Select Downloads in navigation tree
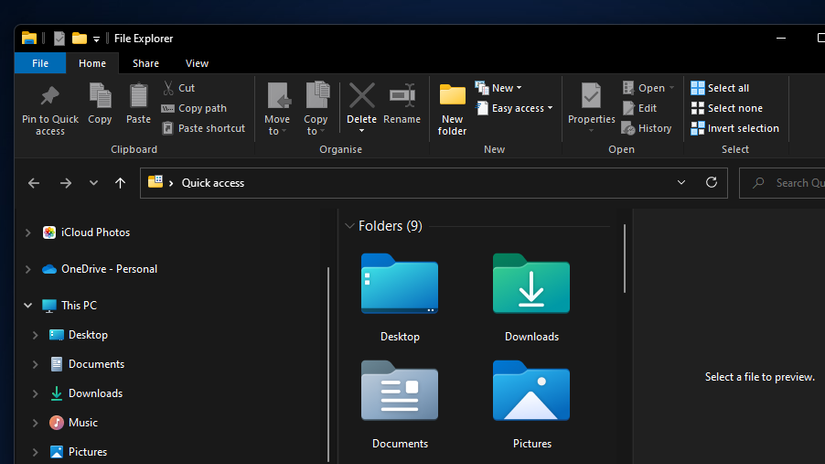Screen dimensions: 825x464 coord(86,393)
